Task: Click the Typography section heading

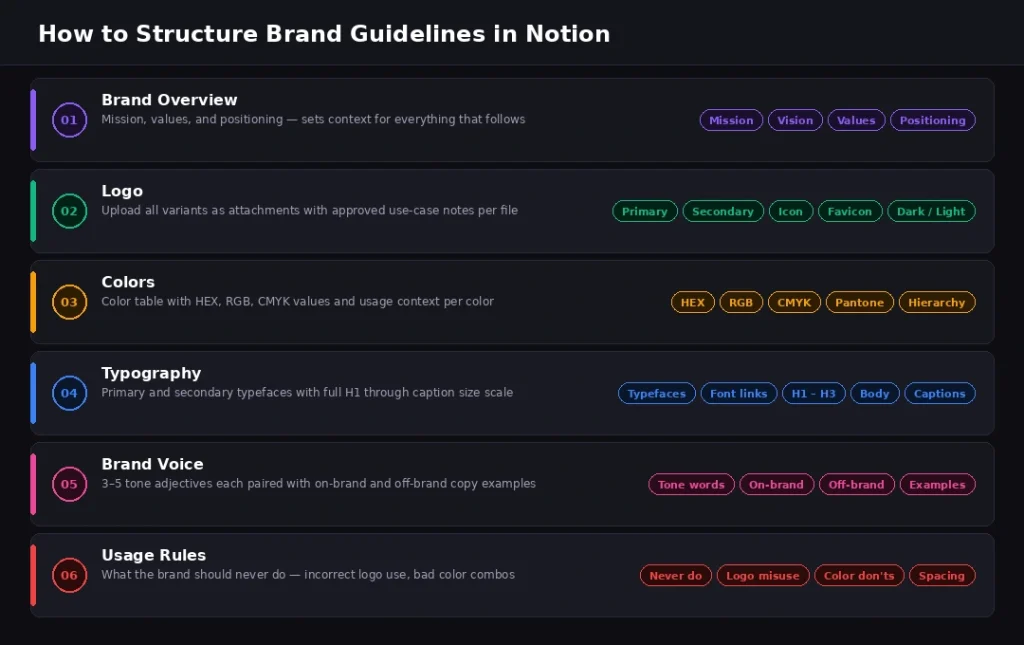Action: pyautogui.click(x=151, y=373)
